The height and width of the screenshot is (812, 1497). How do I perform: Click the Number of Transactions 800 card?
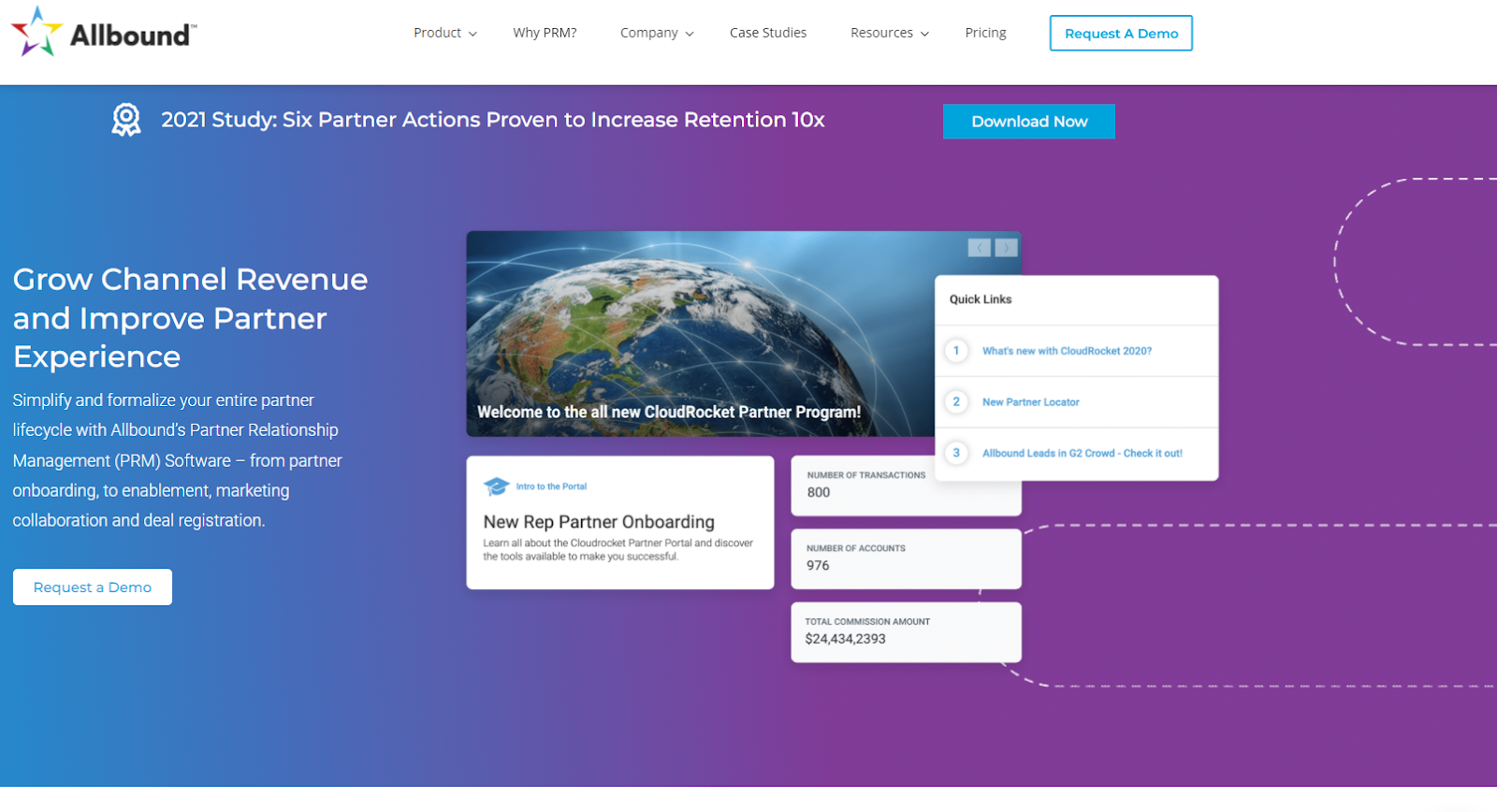(906, 486)
